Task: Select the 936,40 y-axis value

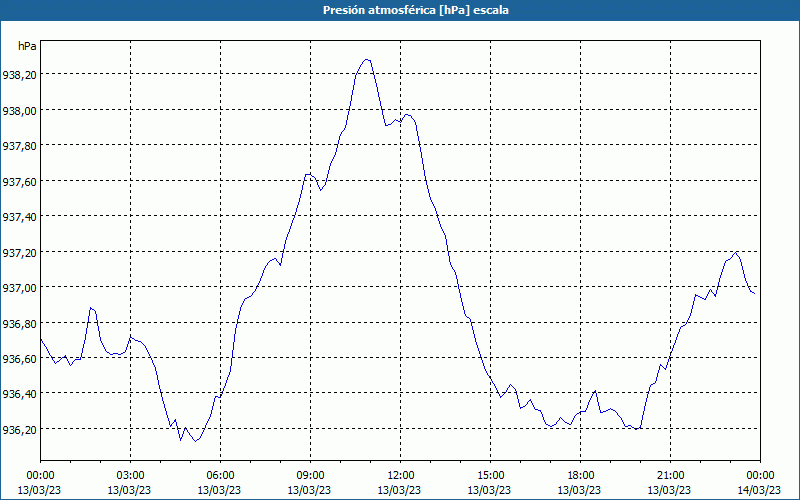Action: (19, 394)
